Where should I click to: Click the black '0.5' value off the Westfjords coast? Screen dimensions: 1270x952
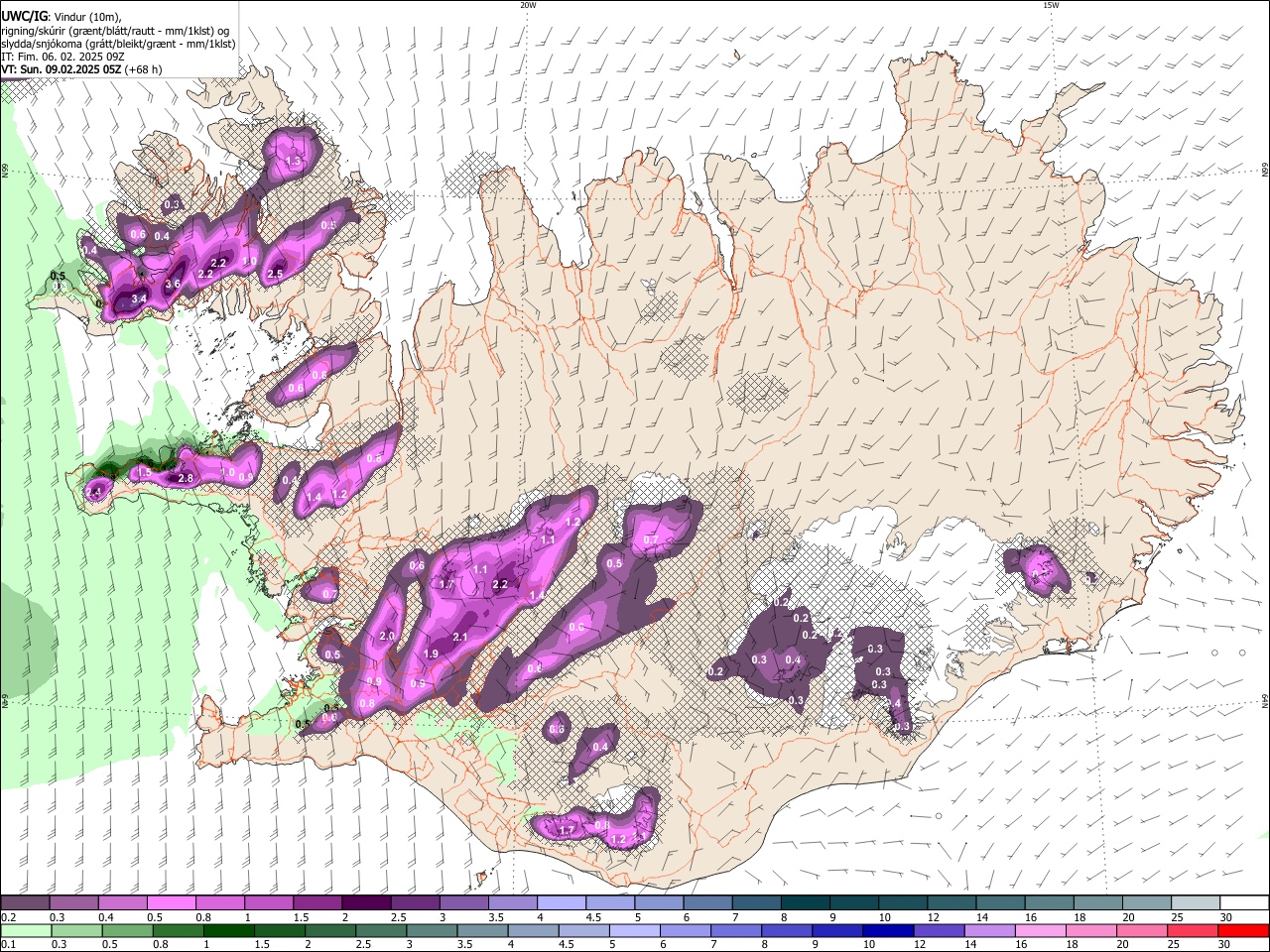click(x=58, y=276)
